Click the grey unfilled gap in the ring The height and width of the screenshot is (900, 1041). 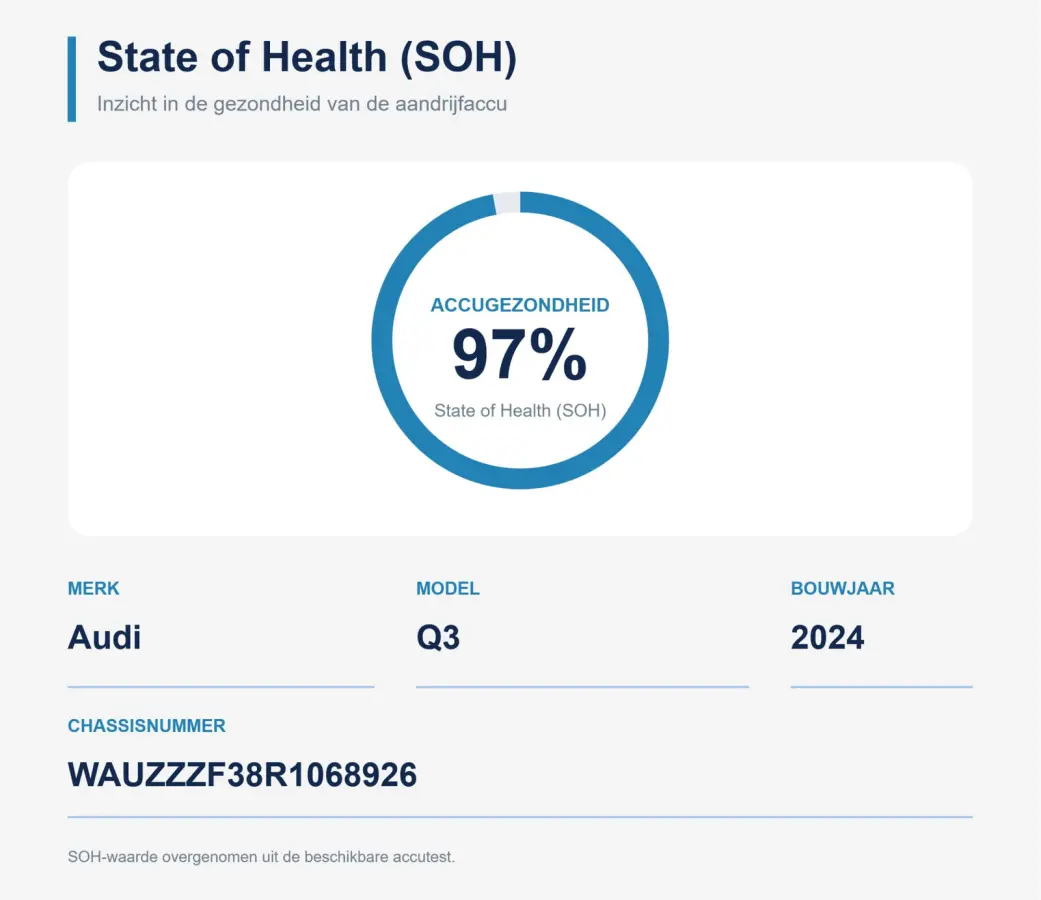507,203
